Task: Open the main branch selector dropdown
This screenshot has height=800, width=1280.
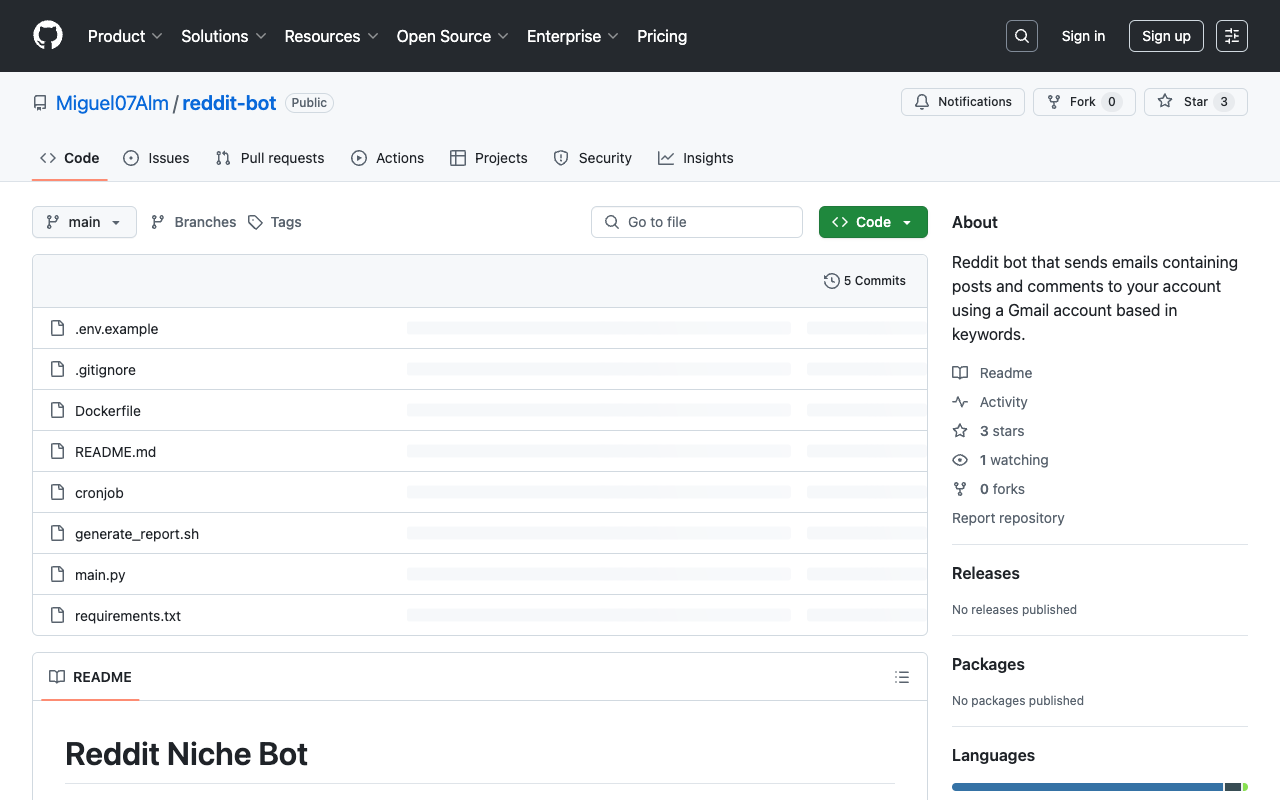Action: [x=84, y=222]
